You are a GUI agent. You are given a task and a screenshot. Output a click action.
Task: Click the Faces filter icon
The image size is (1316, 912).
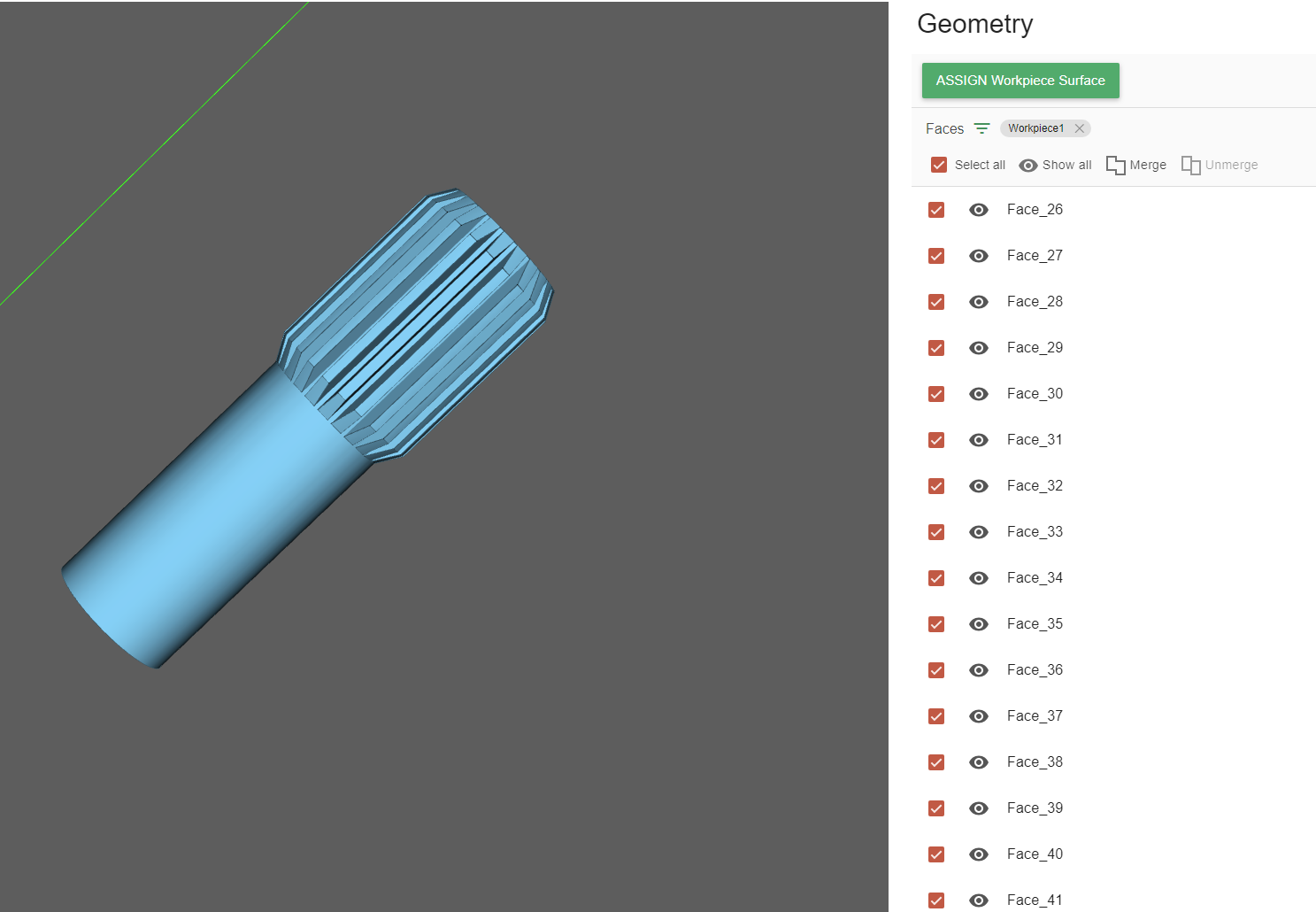[x=981, y=128]
